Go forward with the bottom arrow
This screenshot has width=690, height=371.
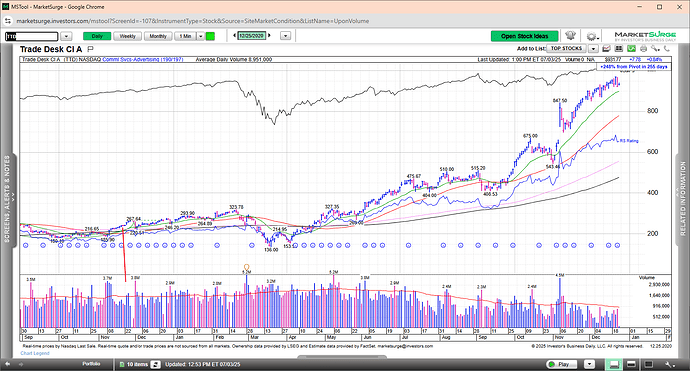[x=21, y=364]
